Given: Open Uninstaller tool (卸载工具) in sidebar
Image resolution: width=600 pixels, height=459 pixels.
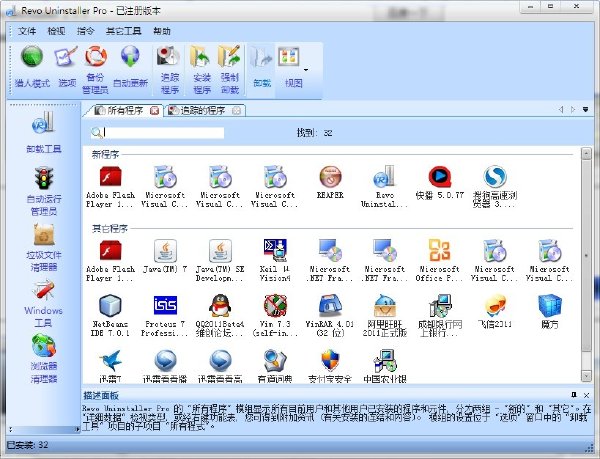Looking at the screenshot, I should coord(44,132).
